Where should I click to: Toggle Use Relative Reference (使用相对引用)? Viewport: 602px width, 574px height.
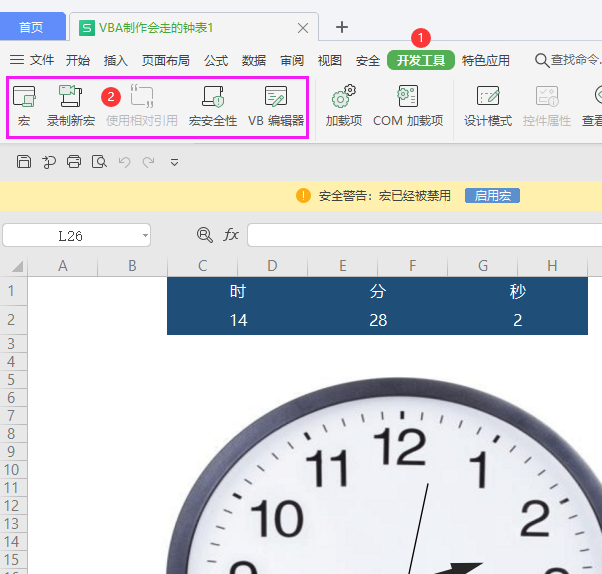[x=142, y=106]
